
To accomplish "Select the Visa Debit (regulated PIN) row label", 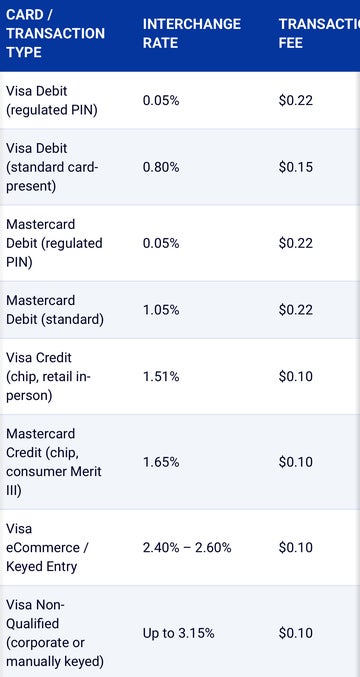I will (52, 101).
